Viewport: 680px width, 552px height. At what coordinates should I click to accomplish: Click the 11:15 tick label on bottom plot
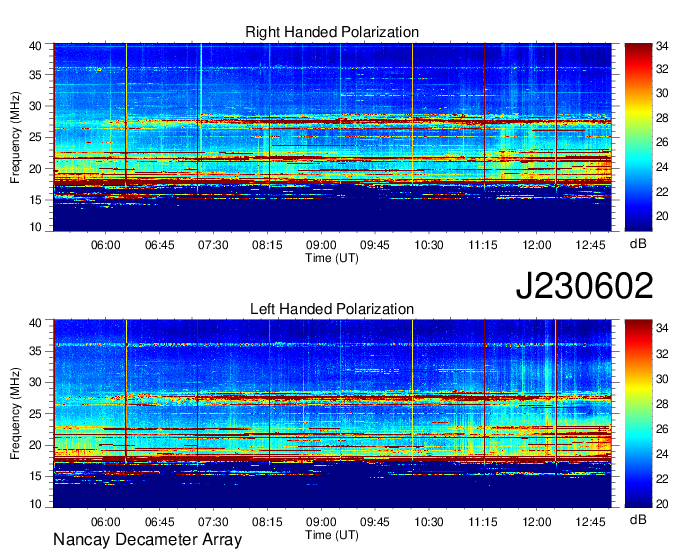click(483, 522)
